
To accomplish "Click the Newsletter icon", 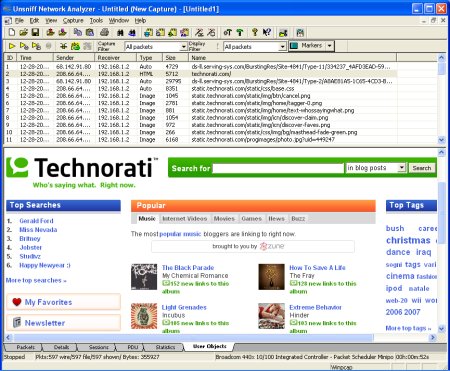I will pos(17,322).
